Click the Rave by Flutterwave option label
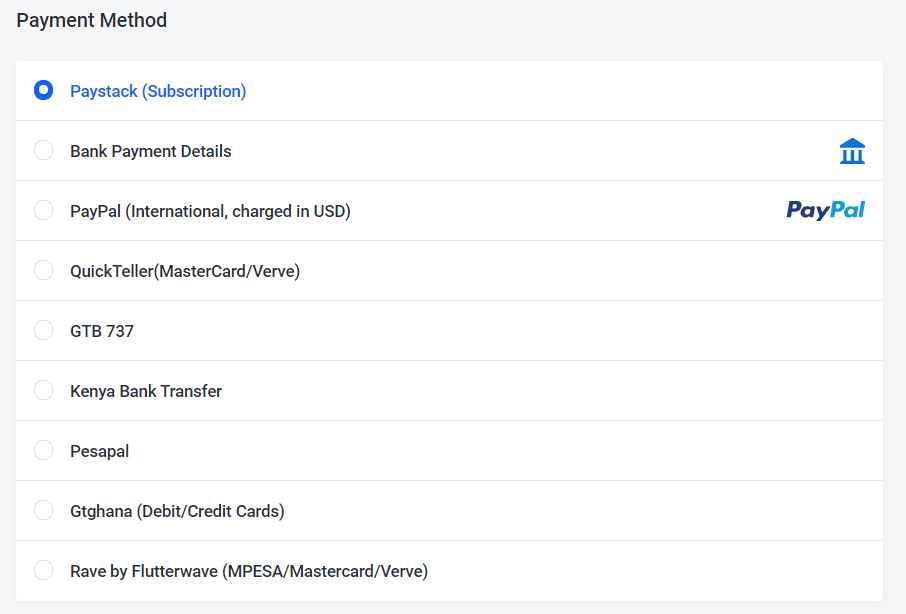 click(249, 572)
